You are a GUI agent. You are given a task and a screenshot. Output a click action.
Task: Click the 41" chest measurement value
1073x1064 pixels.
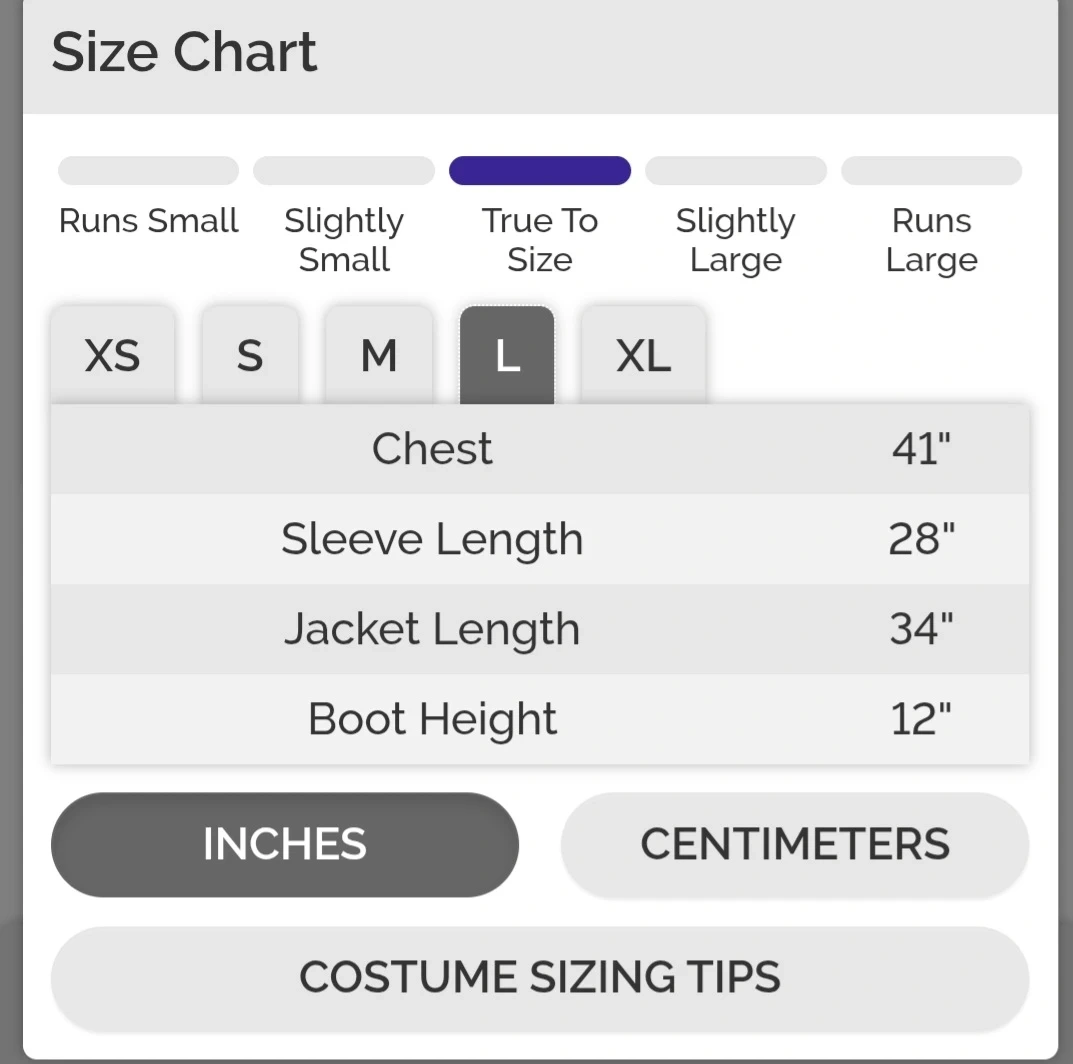tap(921, 449)
